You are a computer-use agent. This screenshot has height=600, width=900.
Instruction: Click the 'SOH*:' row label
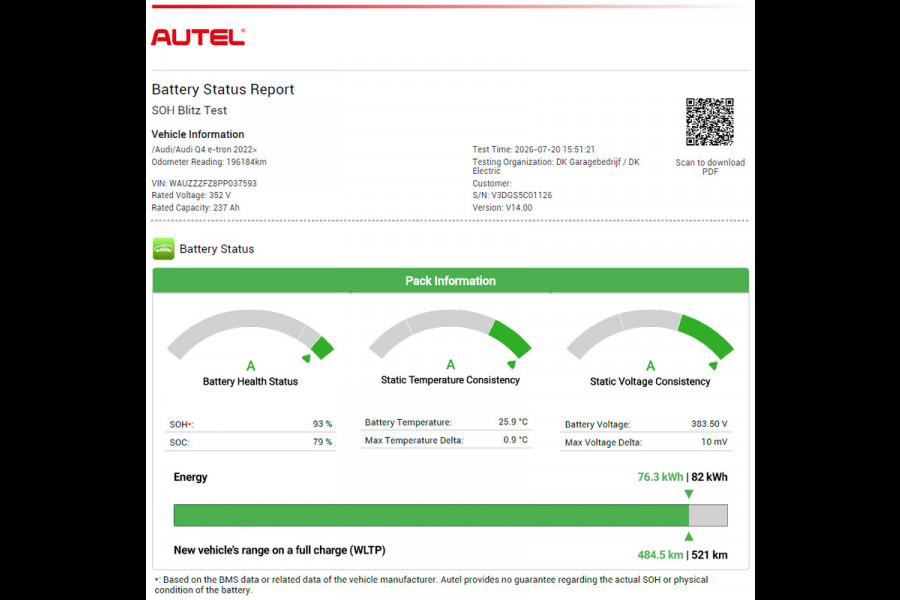tap(181, 424)
